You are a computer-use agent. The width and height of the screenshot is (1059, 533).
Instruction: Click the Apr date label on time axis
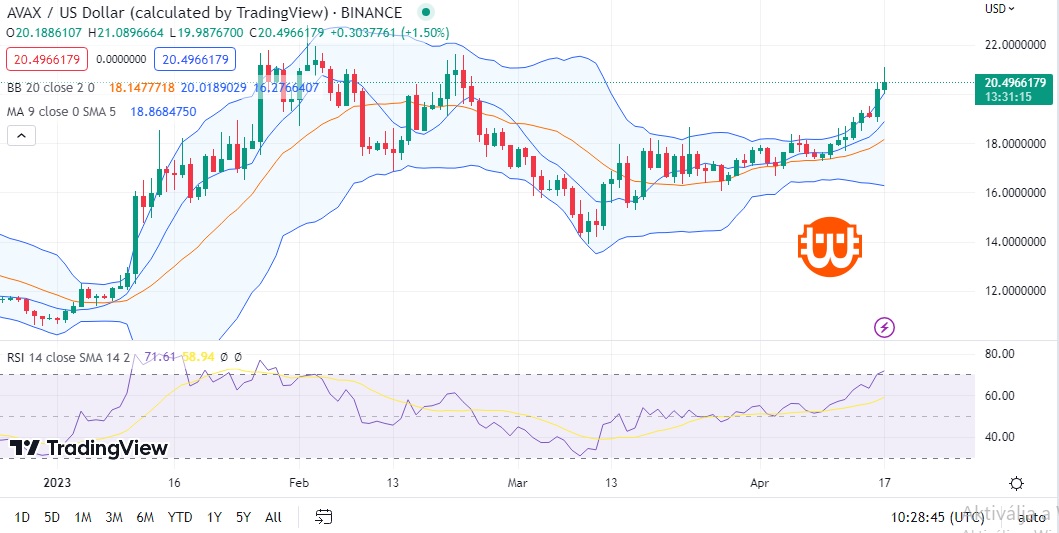[x=760, y=483]
